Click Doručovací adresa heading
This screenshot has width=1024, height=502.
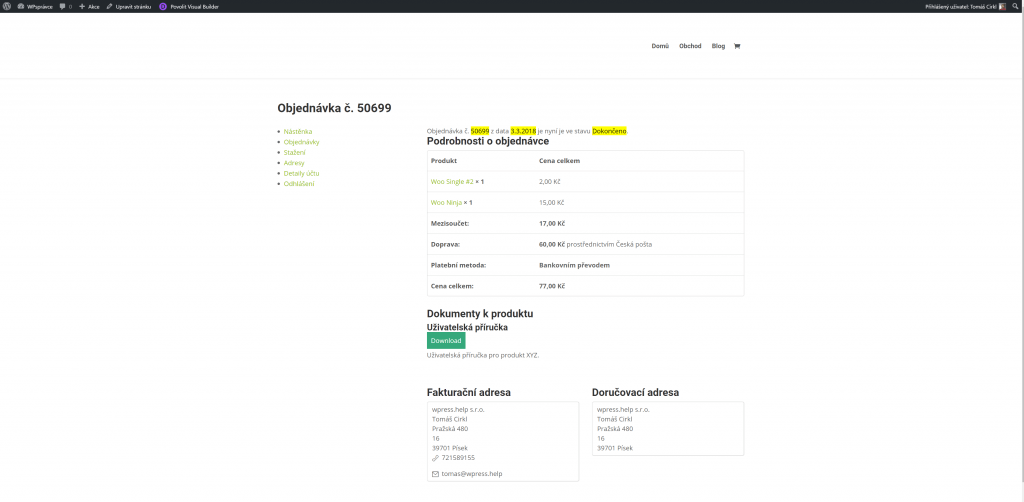point(635,392)
